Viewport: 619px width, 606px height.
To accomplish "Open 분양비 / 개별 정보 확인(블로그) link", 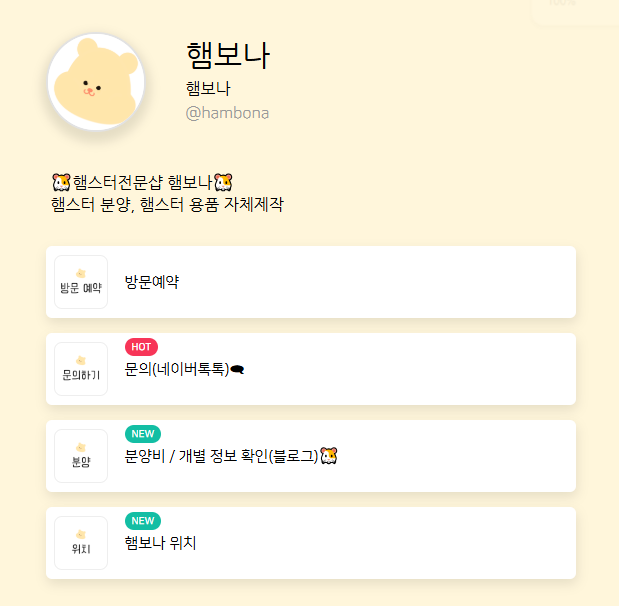I will pos(221,456).
